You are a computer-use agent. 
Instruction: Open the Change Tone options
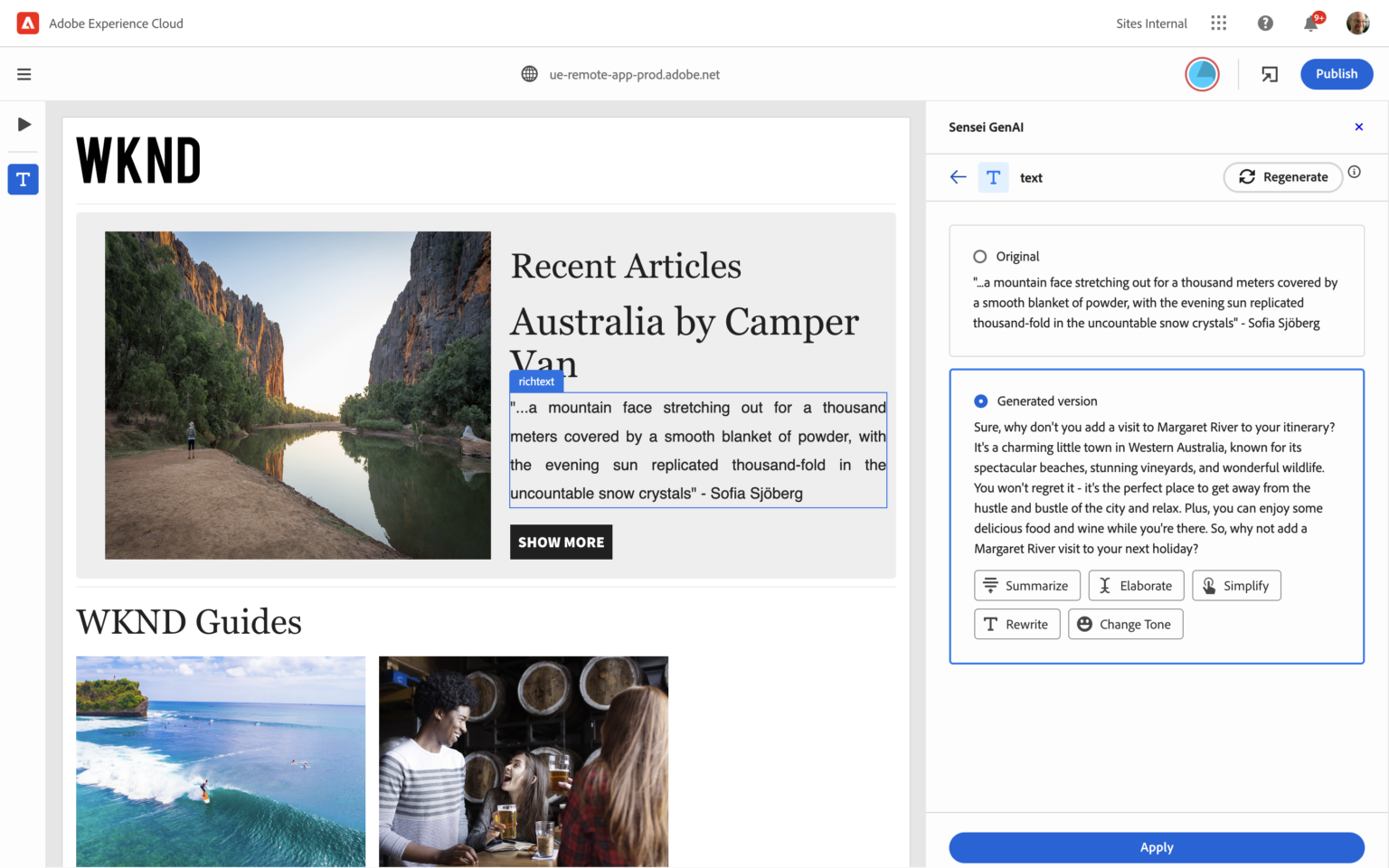click(x=1125, y=625)
